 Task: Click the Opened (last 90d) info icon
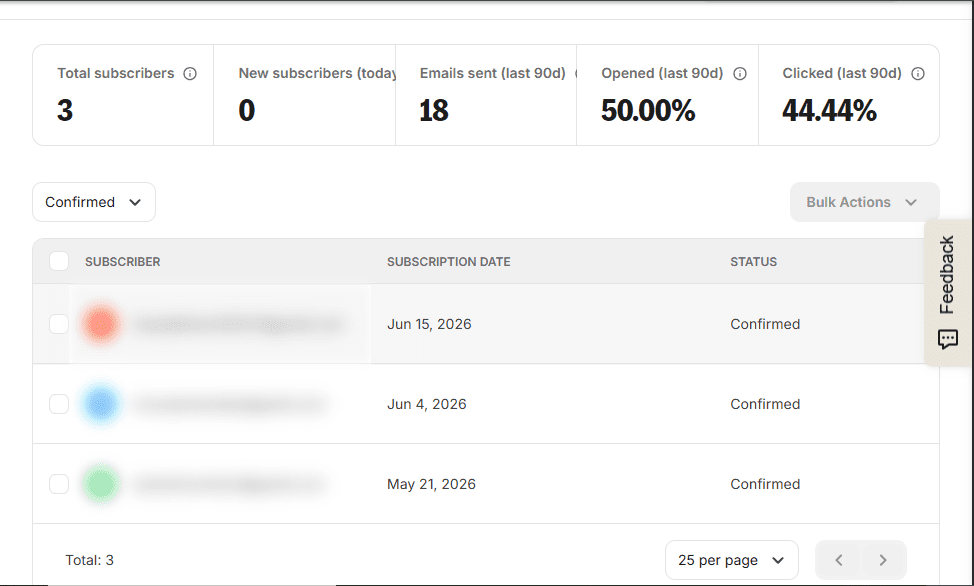[x=740, y=74]
